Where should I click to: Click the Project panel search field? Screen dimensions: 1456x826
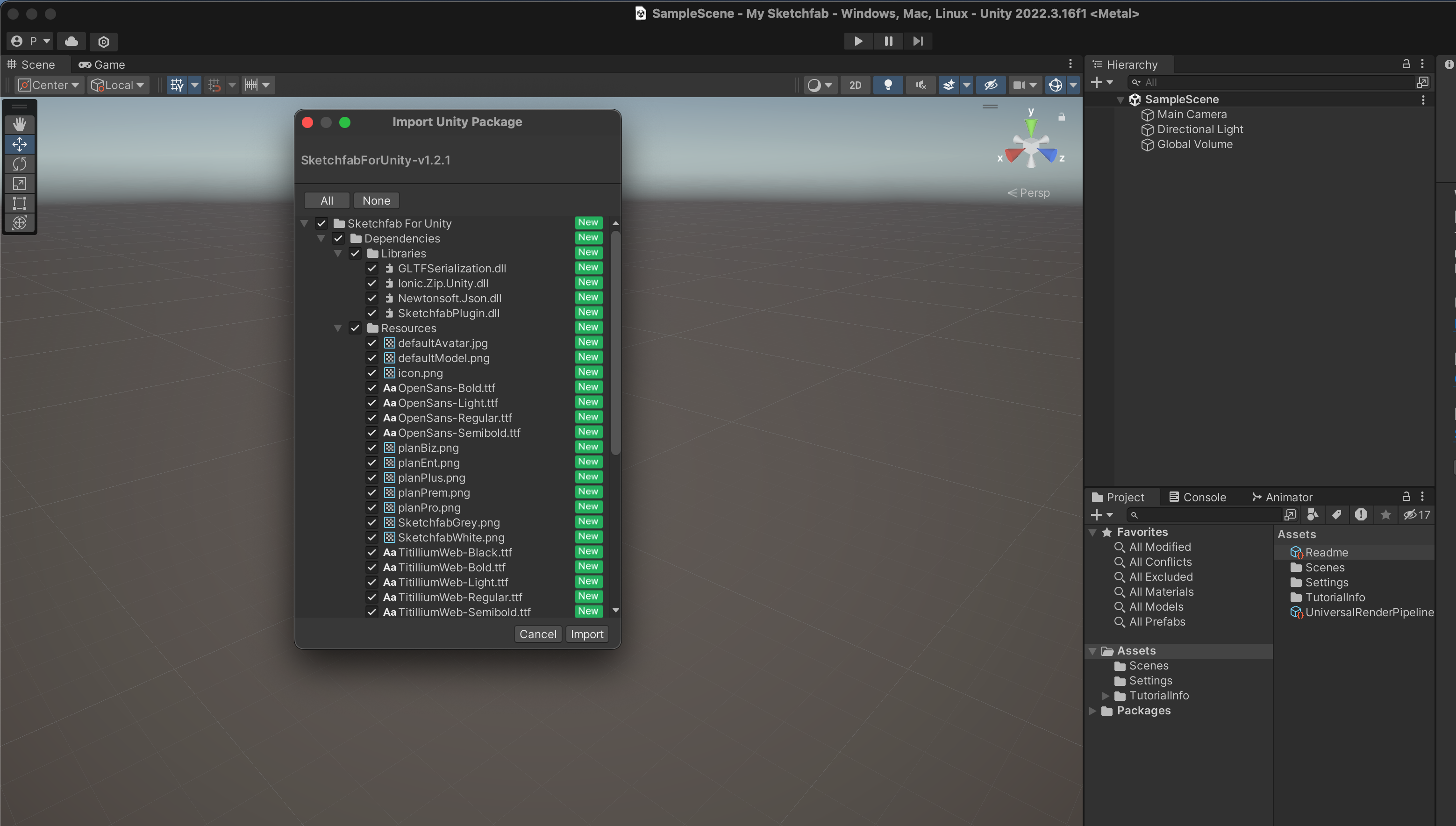(1209, 515)
